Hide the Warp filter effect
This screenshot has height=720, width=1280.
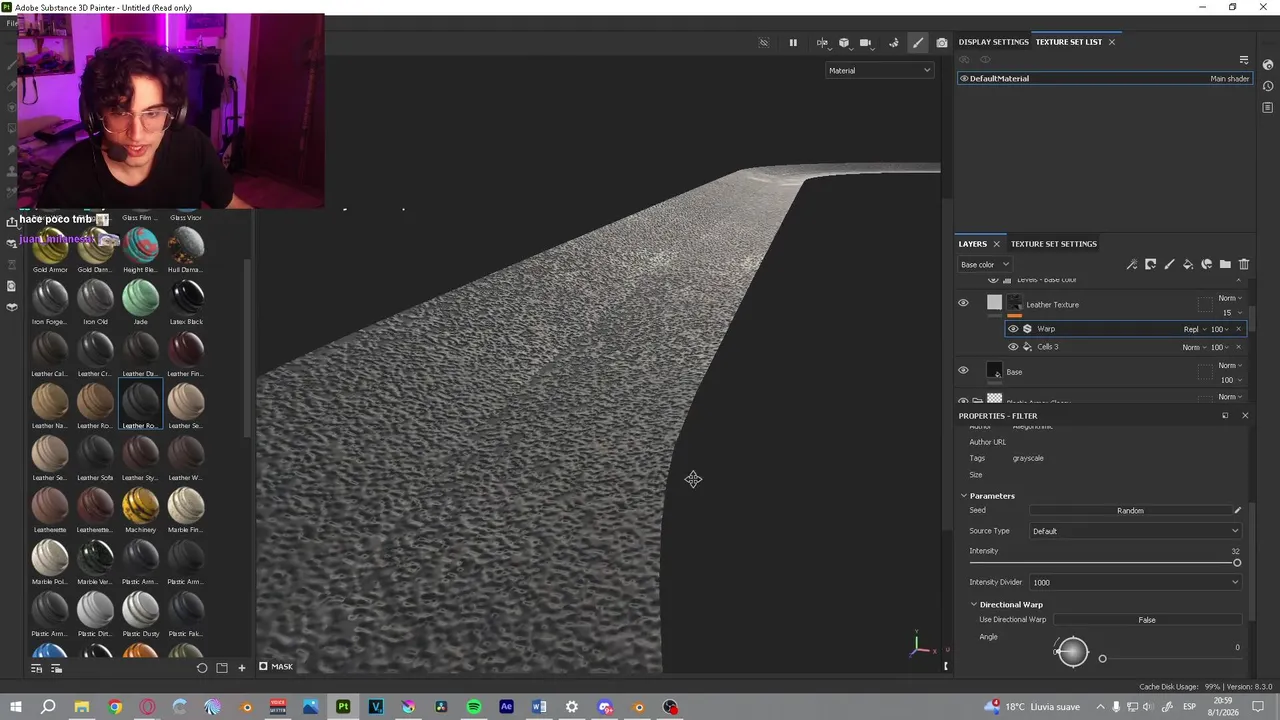1013,329
